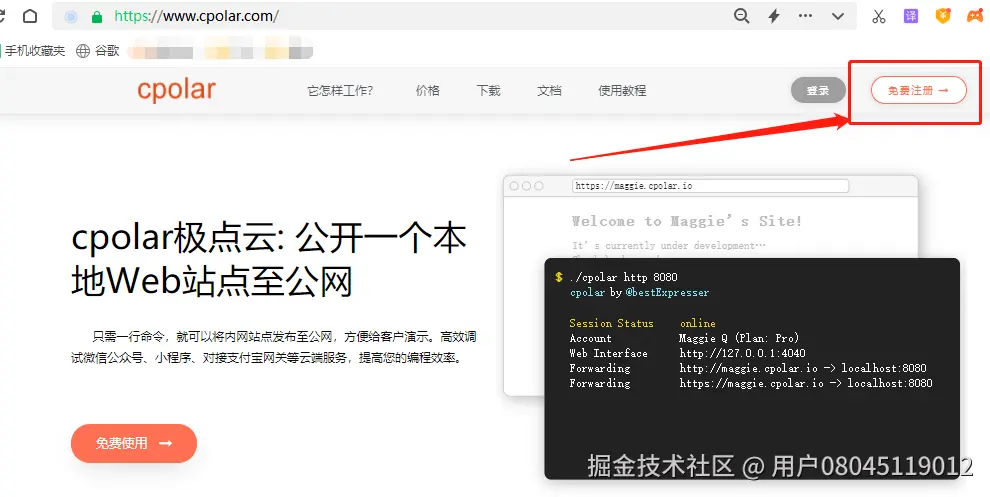Open the 价格 pricing page
Screen dimensions: 990x497
coord(427,90)
